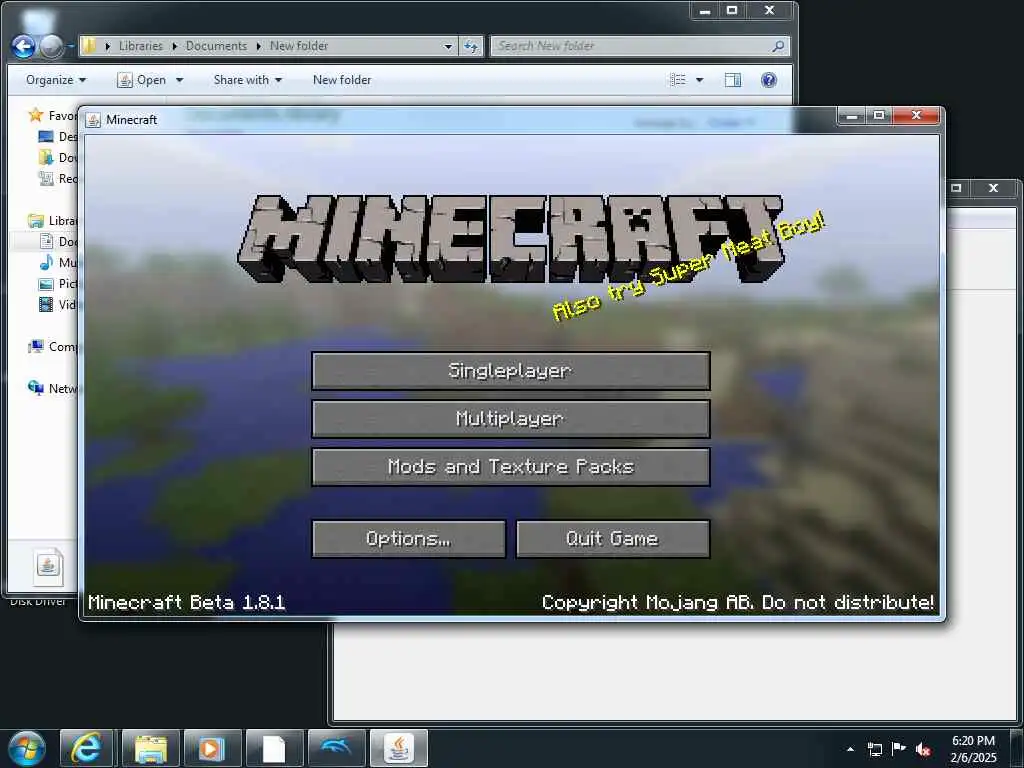Open Mods and Texture Packs
Image resolution: width=1024 pixels, height=768 pixels.
(511, 467)
